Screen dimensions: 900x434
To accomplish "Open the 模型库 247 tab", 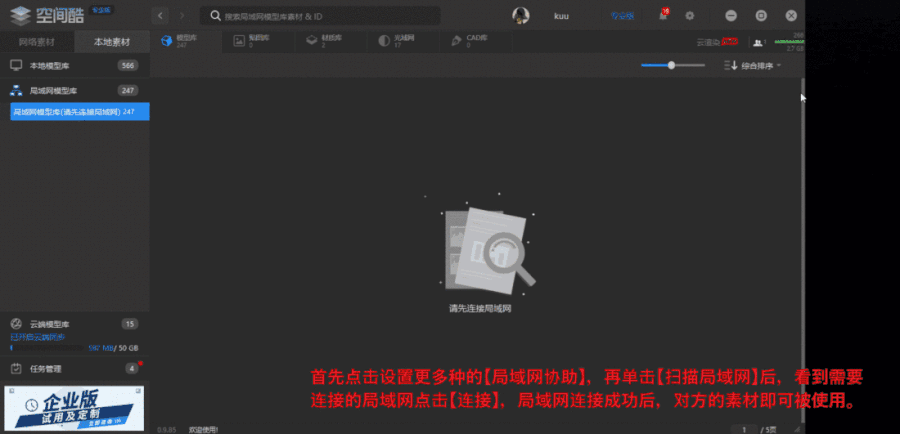I will coord(186,41).
